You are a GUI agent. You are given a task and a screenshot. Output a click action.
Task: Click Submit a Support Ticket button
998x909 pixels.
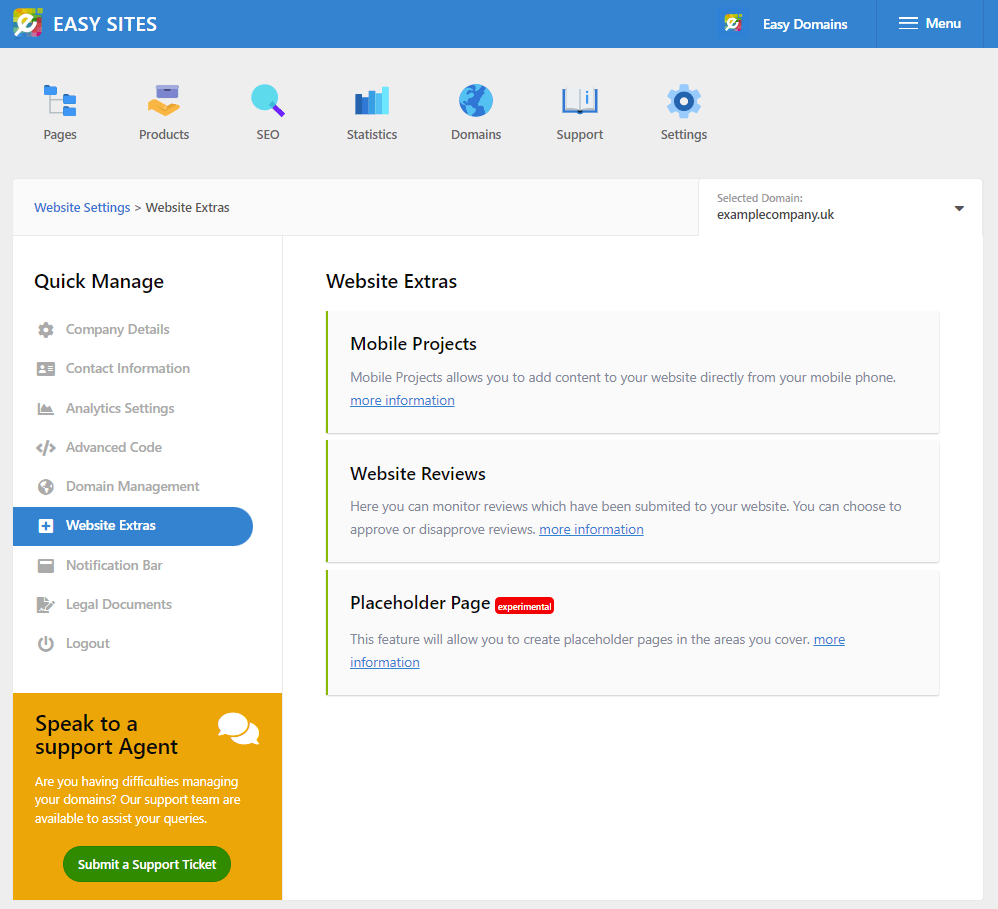pyautogui.click(x=147, y=864)
